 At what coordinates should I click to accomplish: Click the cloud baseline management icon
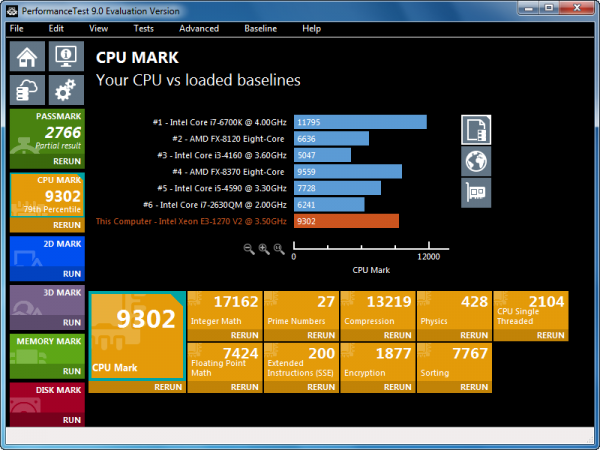[x=26, y=91]
